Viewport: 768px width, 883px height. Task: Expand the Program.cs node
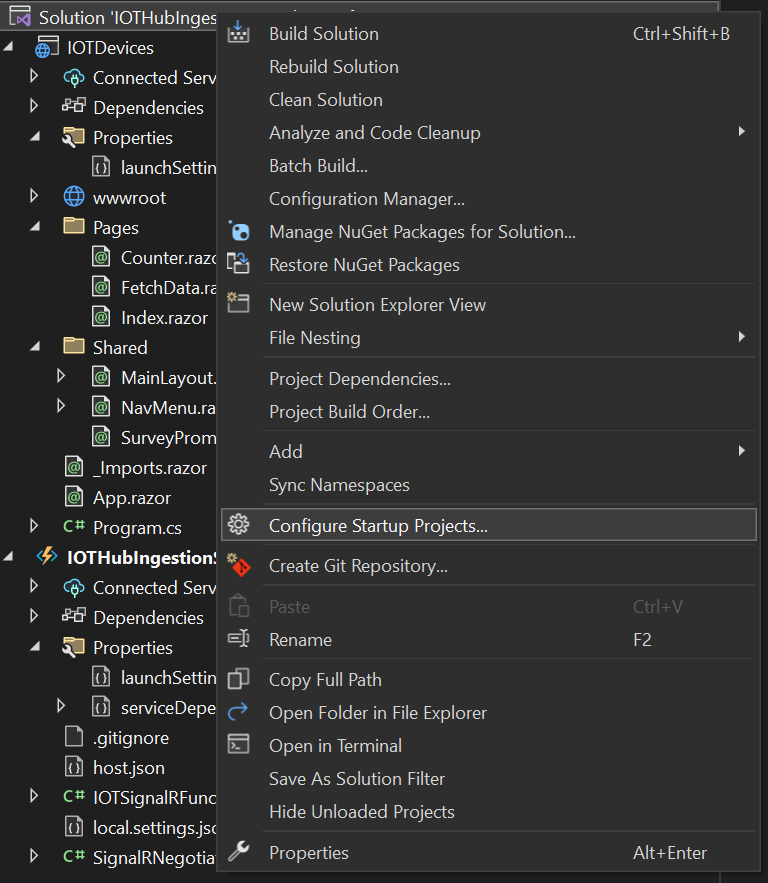click(34, 526)
